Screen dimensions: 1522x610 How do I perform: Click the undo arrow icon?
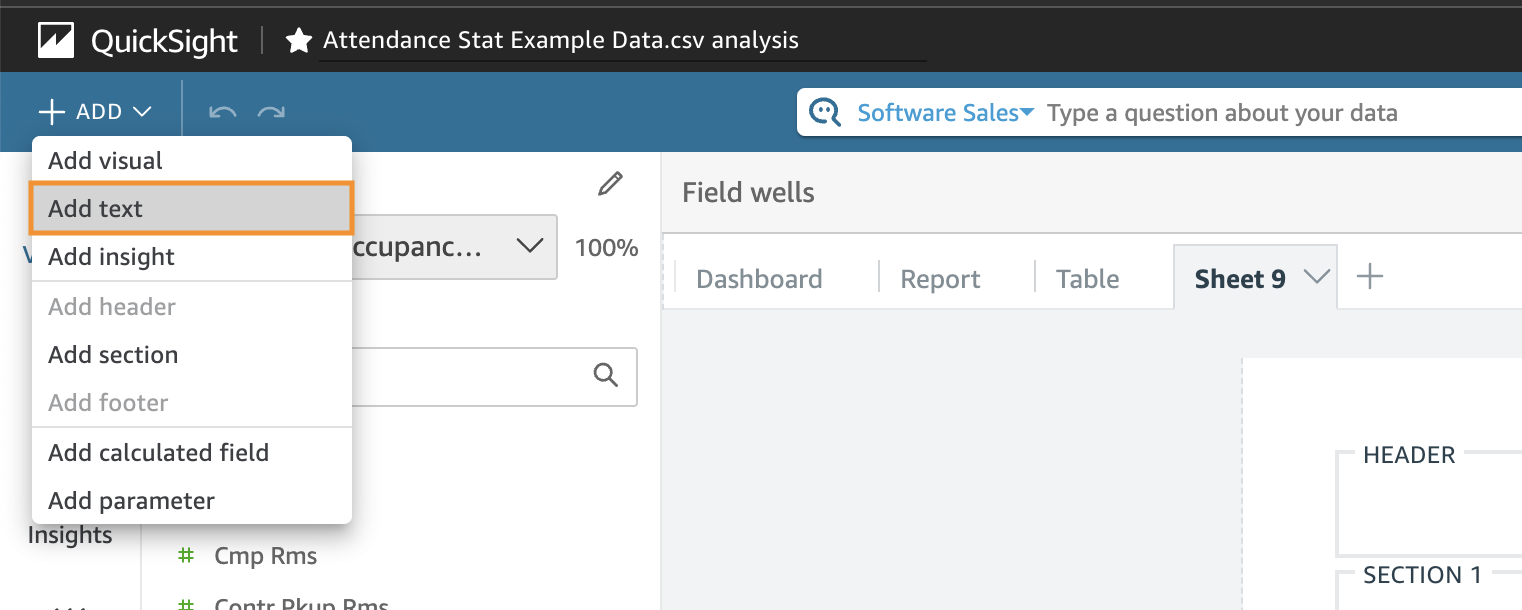coord(222,112)
